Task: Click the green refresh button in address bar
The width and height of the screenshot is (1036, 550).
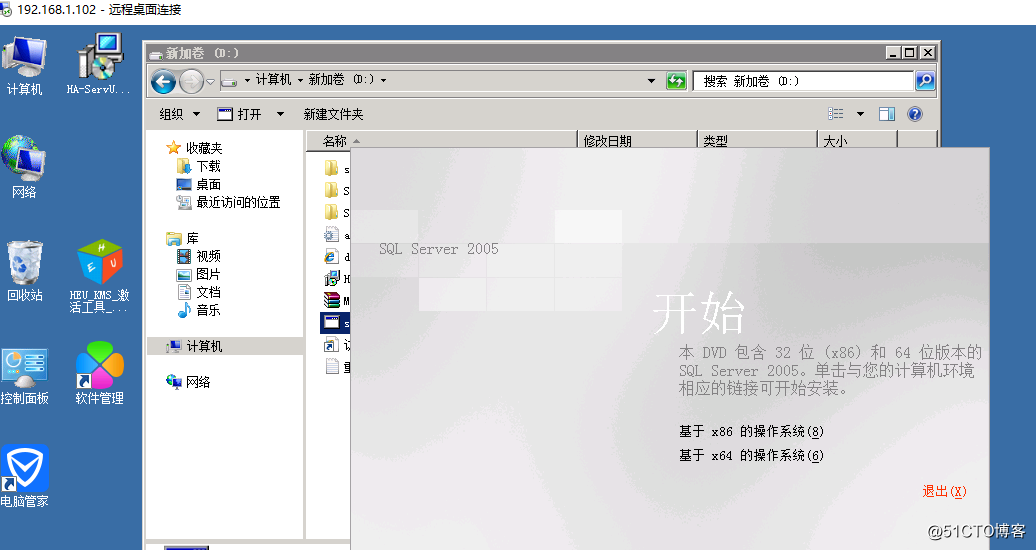Action: (676, 81)
